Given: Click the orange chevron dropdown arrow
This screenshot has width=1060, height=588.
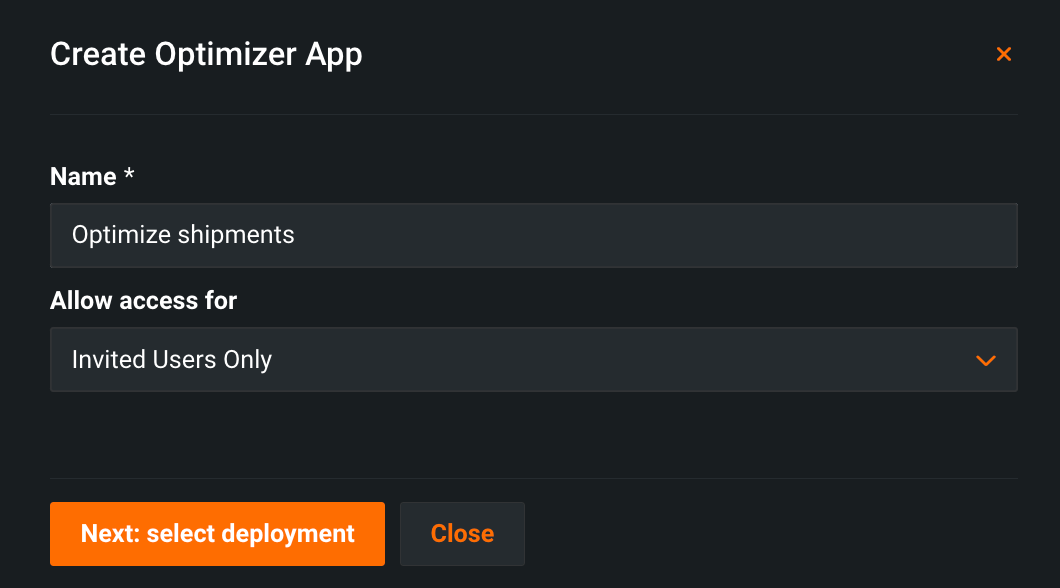Looking at the screenshot, I should [x=986, y=360].
